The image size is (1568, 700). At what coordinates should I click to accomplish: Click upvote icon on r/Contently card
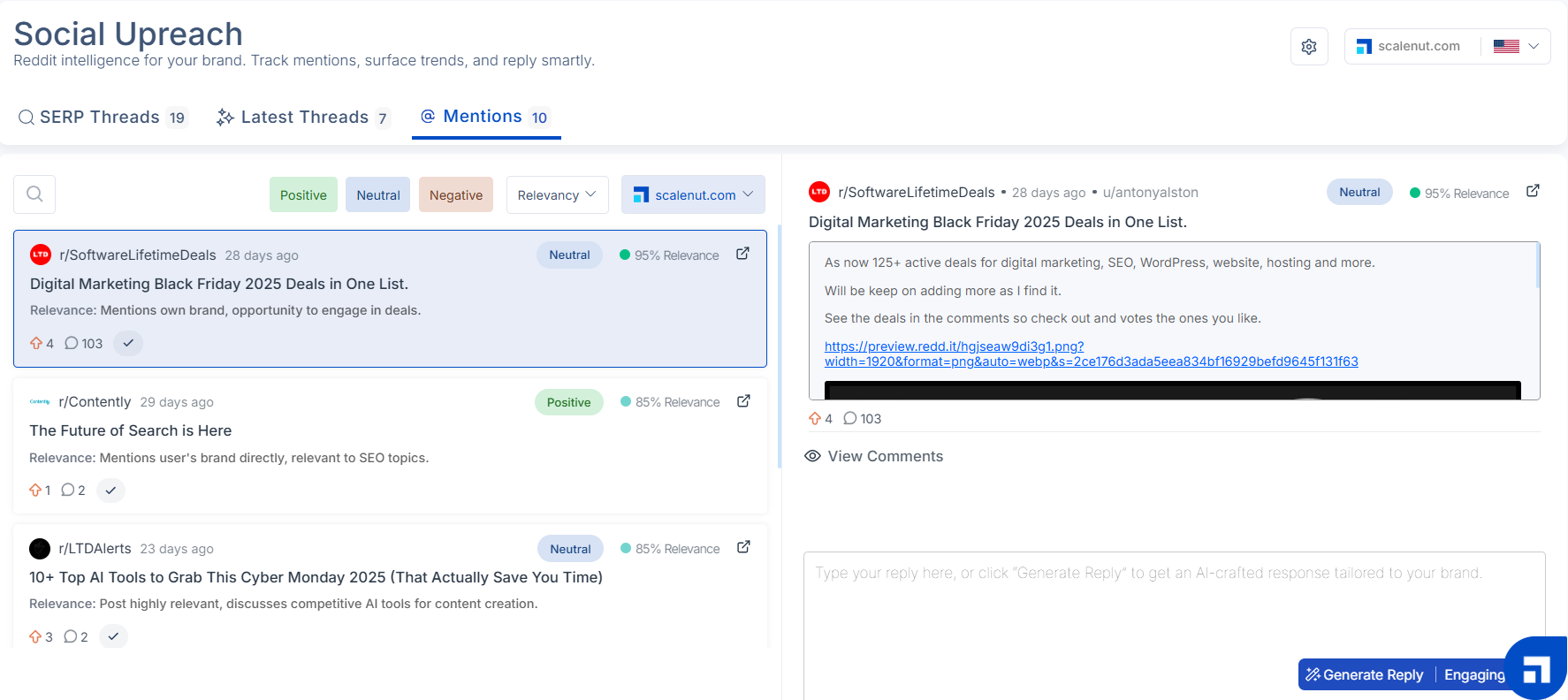(35, 490)
